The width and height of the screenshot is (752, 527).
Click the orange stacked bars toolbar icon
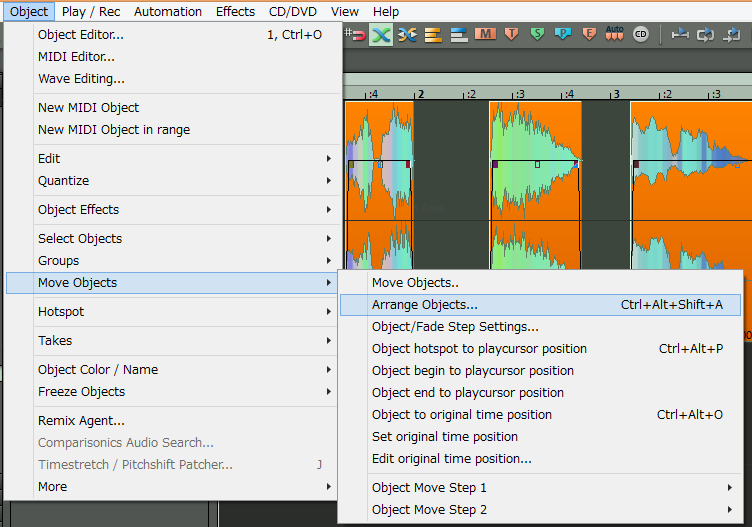pos(433,35)
